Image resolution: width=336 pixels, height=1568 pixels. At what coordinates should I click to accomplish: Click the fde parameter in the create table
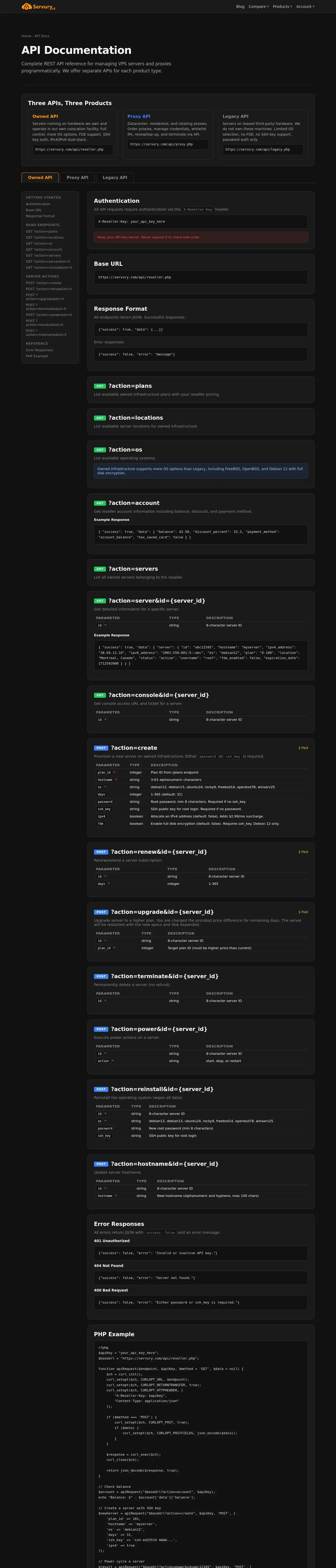(101, 823)
